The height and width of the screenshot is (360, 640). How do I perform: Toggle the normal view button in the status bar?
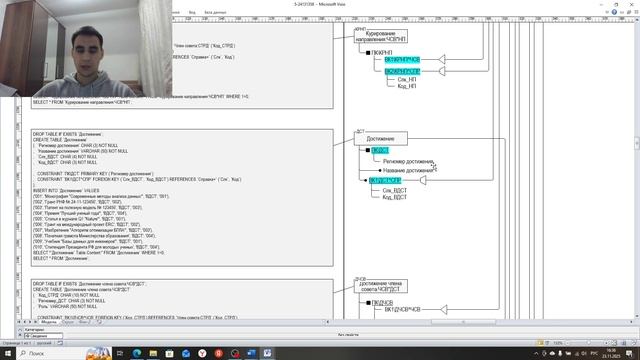coord(540,343)
